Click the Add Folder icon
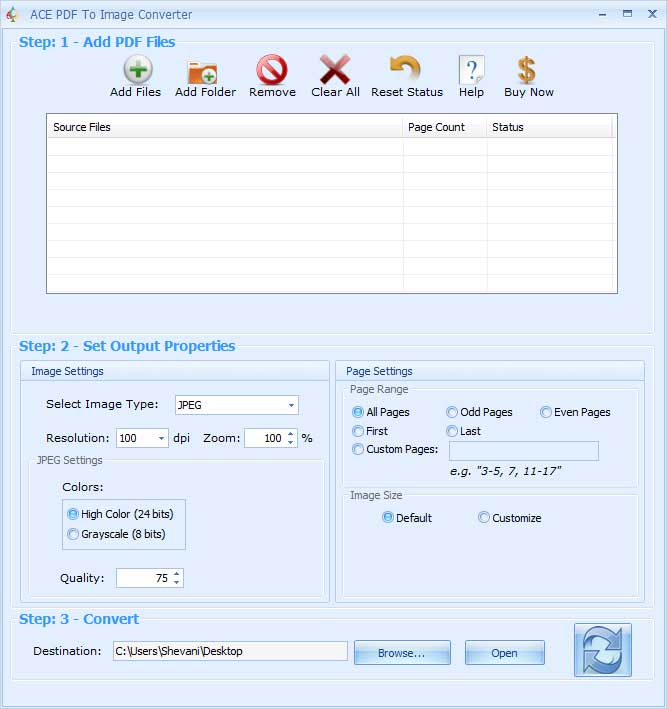Screen dimensions: 667x709 click(x=203, y=71)
